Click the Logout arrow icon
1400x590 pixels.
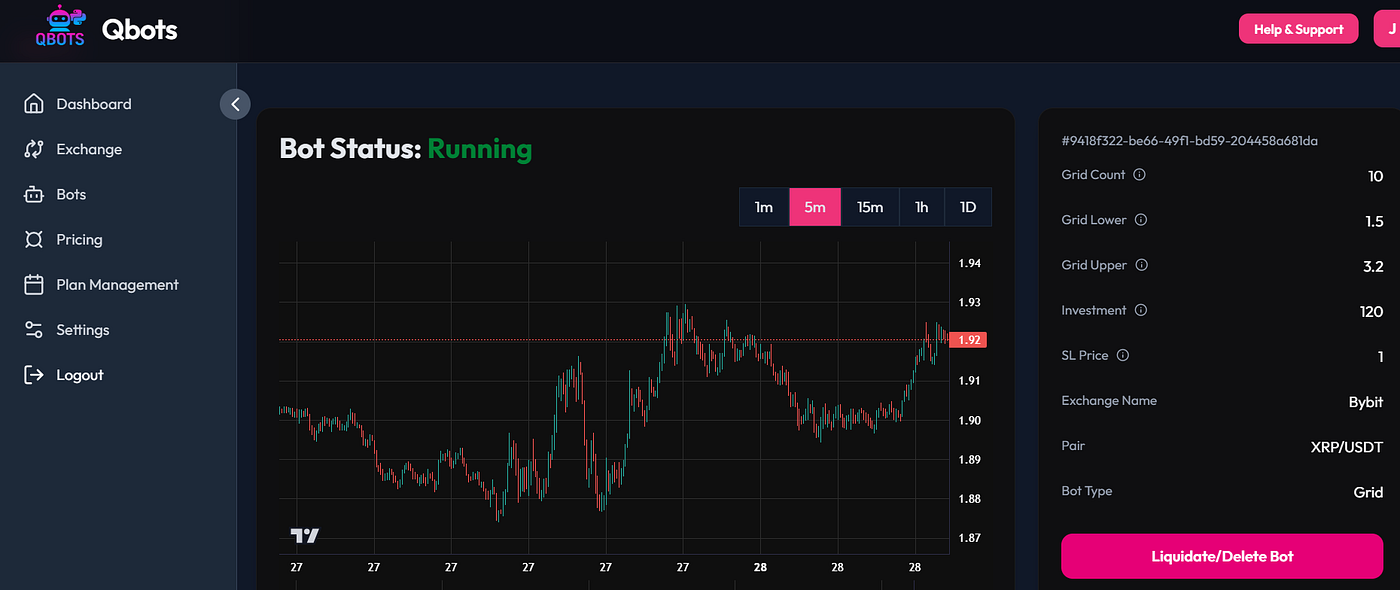(34, 375)
